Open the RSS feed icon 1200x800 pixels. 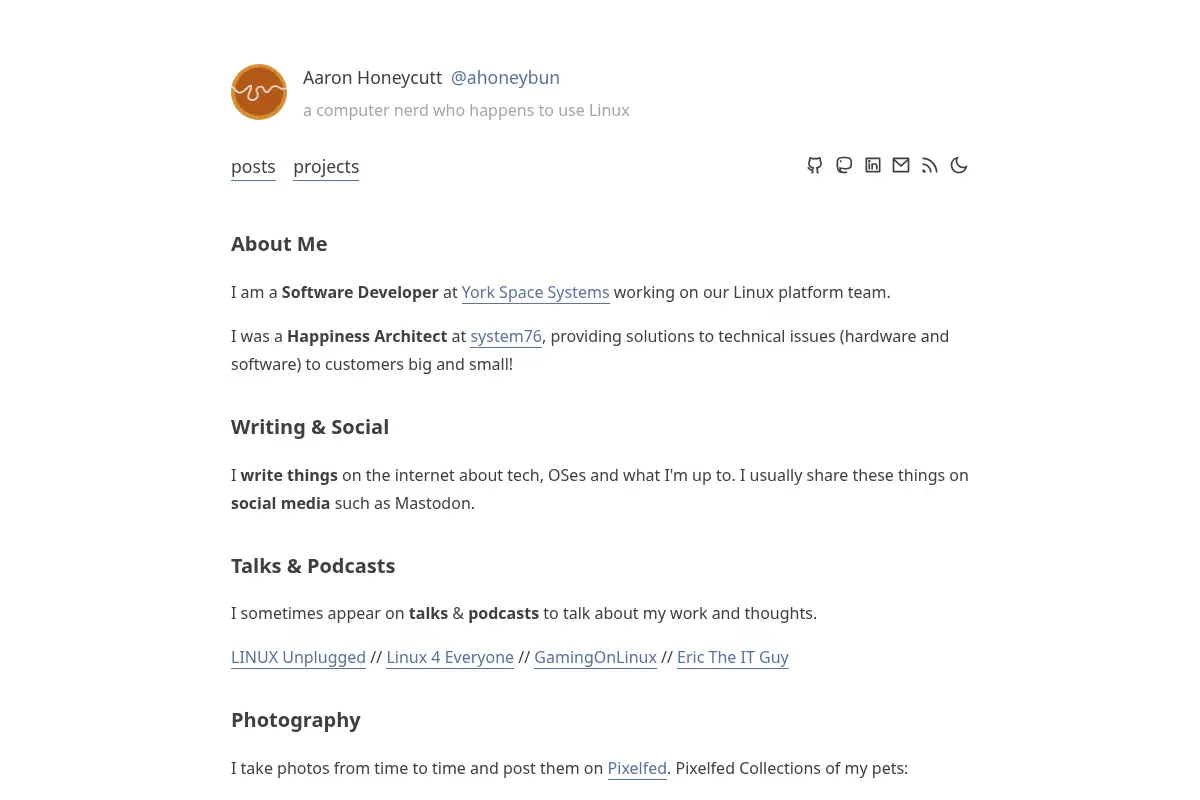pyautogui.click(x=930, y=166)
